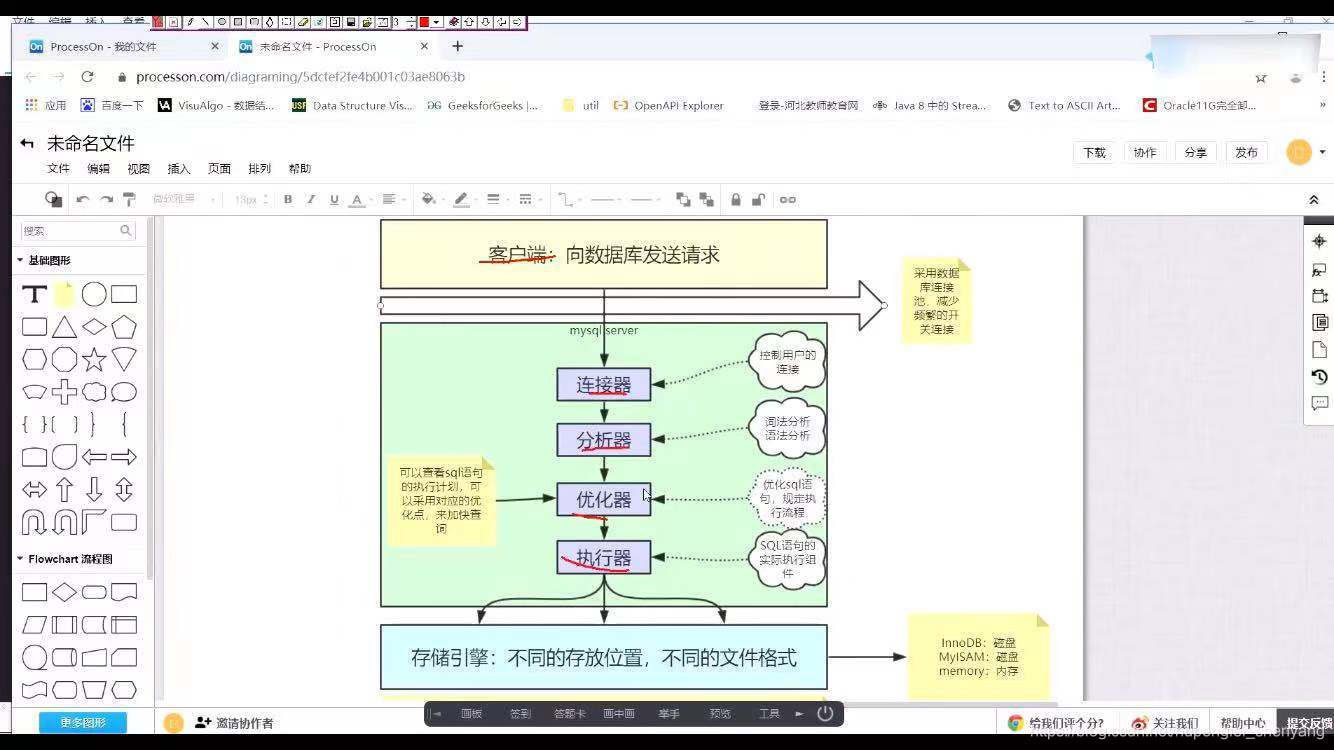Apply italic formatting from the toolbar
1334x750 pixels.
[310, 199]
